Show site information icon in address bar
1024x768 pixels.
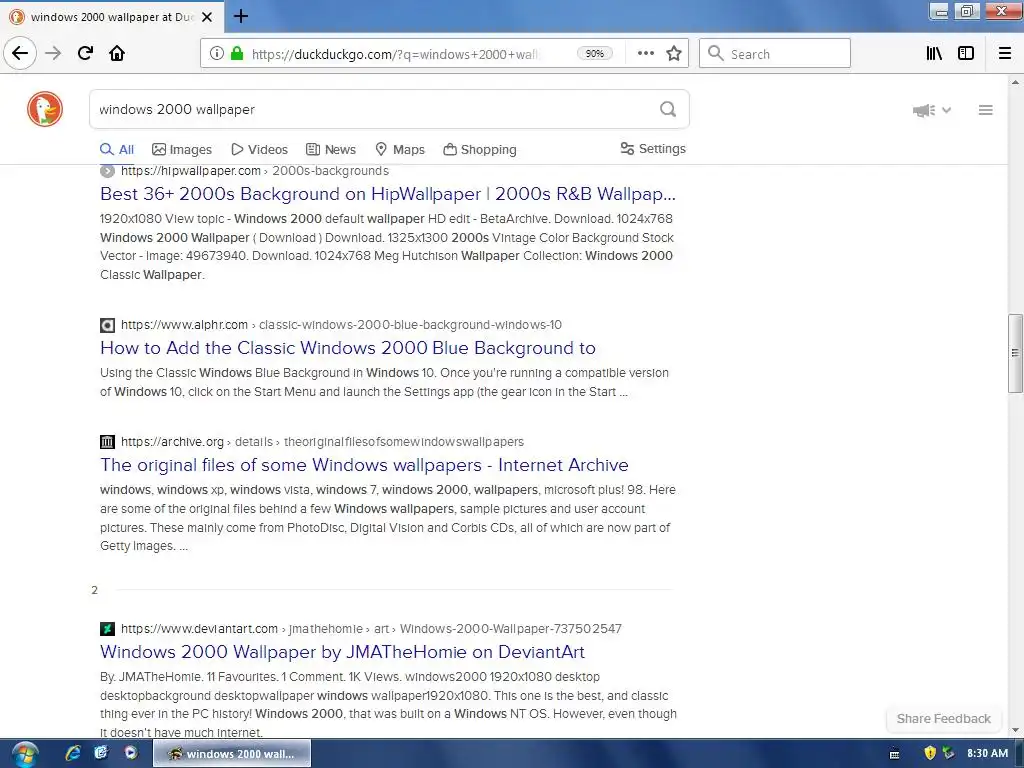(x=217, y=54)
